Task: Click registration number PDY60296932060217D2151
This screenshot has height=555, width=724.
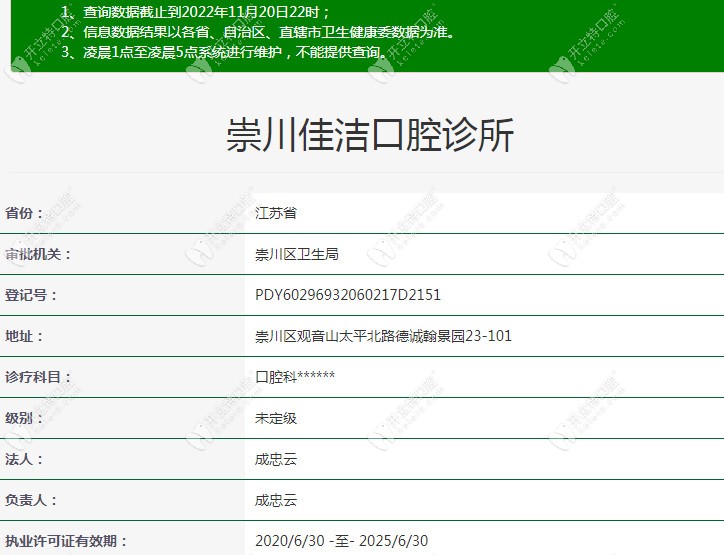Action: tap(348, 295)
